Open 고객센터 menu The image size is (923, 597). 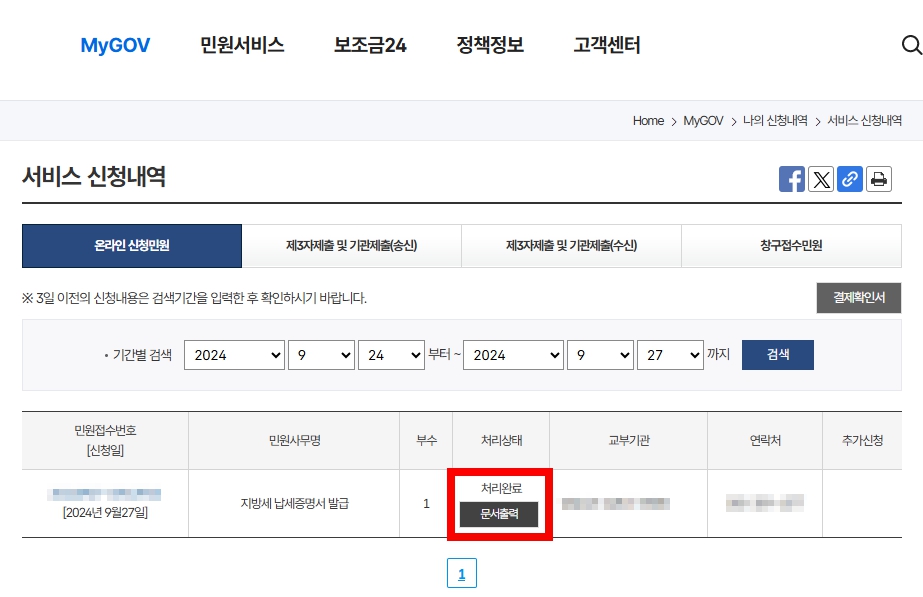607,45
